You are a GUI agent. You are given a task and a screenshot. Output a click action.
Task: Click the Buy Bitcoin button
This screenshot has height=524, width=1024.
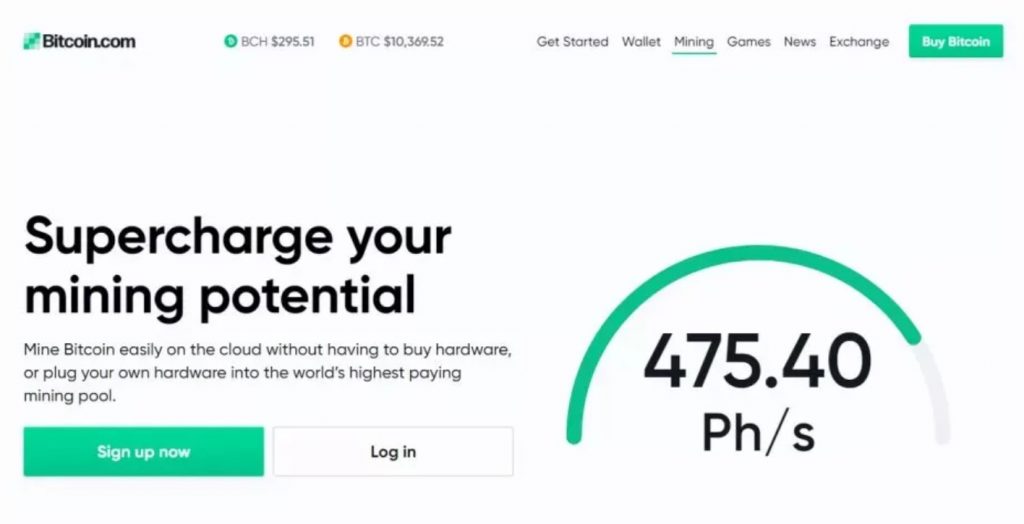(955, 41)
